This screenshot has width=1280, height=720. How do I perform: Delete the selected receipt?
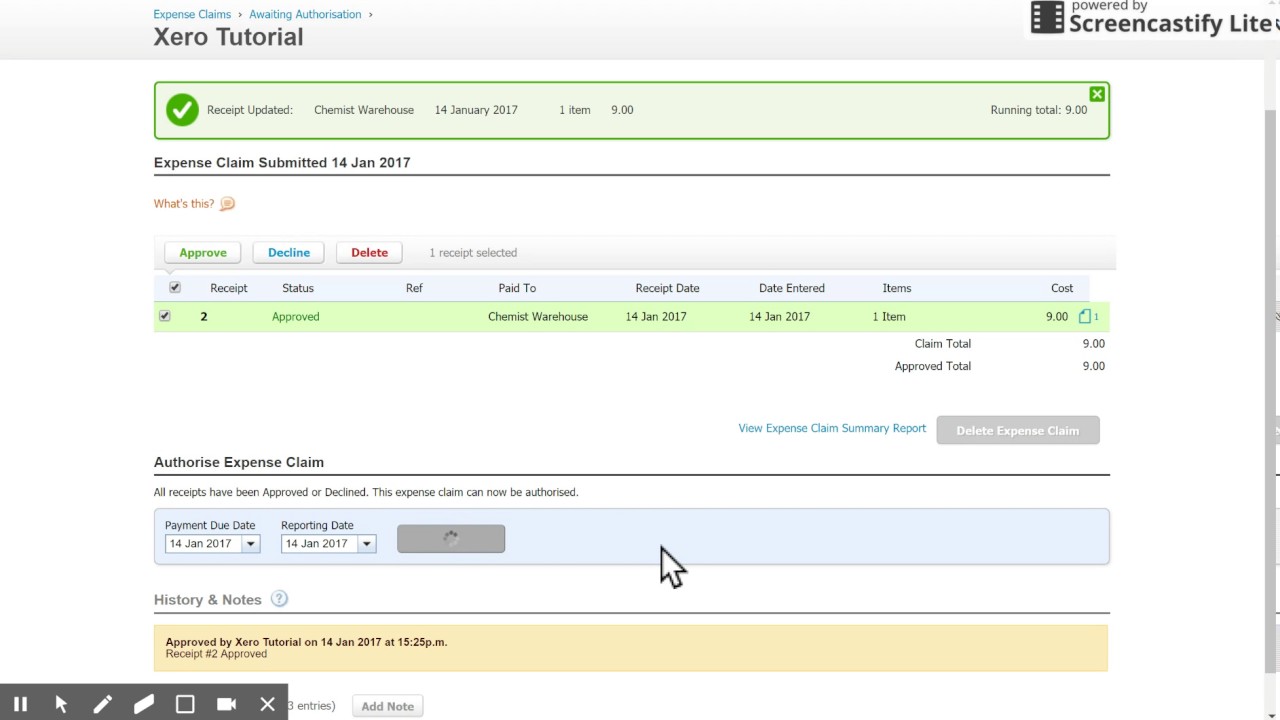coord(369,253)
